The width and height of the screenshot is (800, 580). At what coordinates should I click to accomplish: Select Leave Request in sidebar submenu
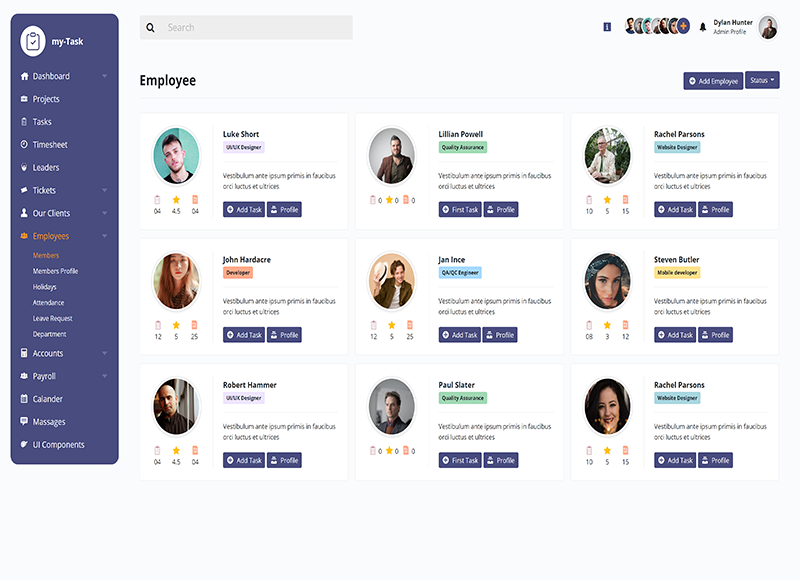click(53, 318)
